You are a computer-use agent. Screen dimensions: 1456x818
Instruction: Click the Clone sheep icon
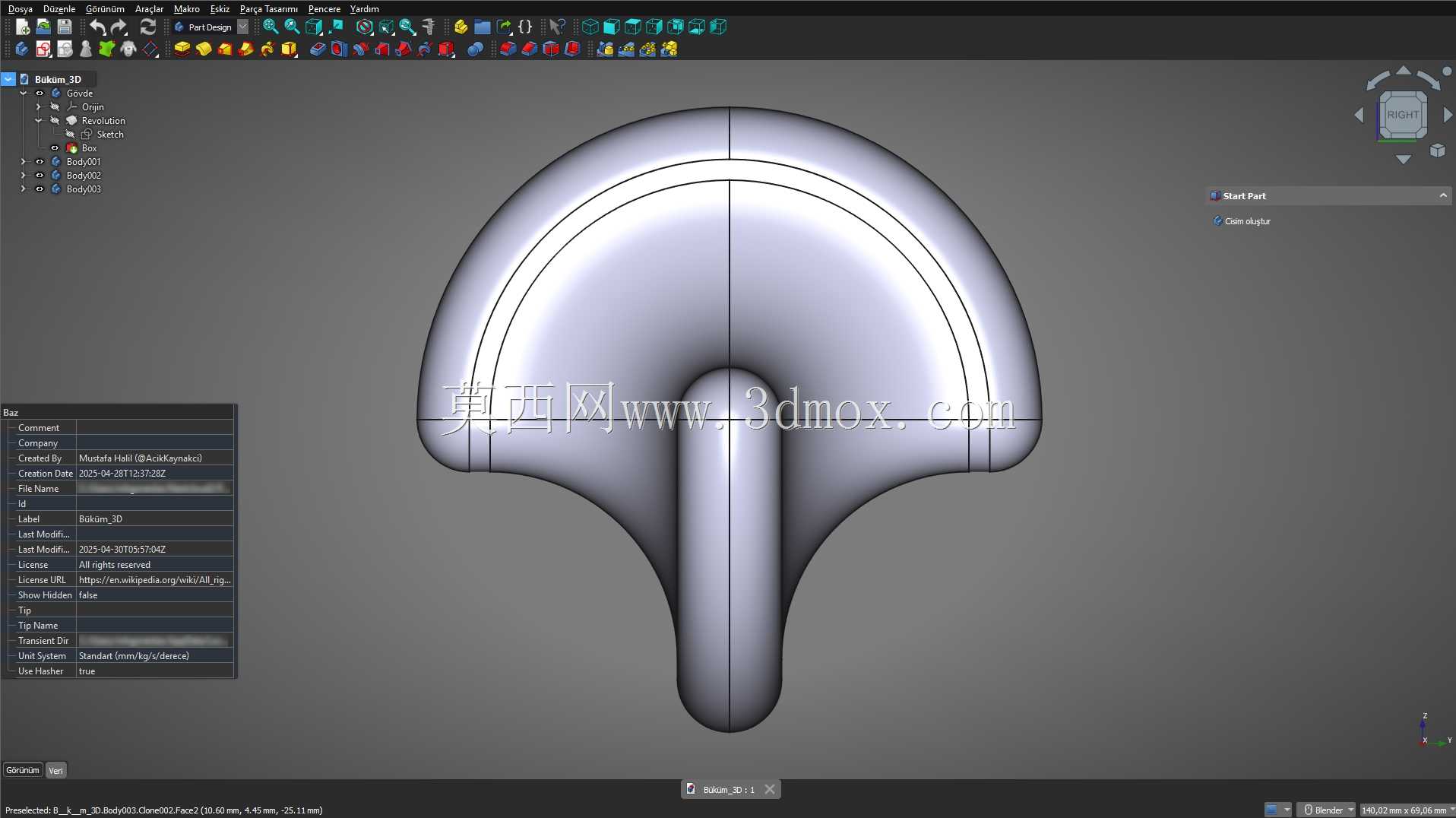tap(128, 49)
